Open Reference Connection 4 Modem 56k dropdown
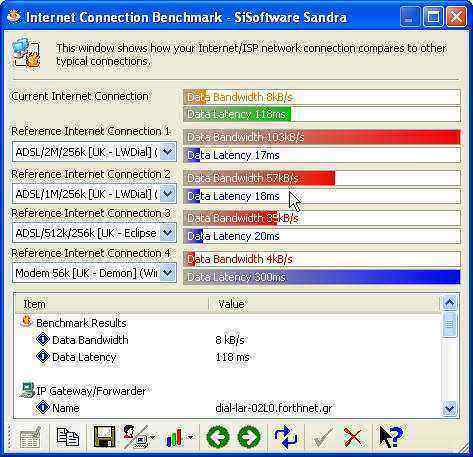 click(168, 273)
